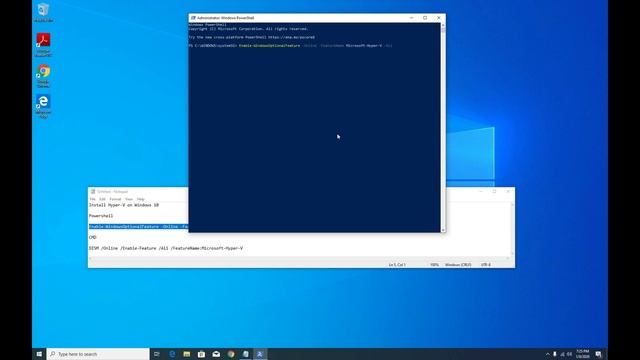The image size is (640, 360).
Task: Select the Microsoft Edge desktop shortcut
Action: click(43, 106)
